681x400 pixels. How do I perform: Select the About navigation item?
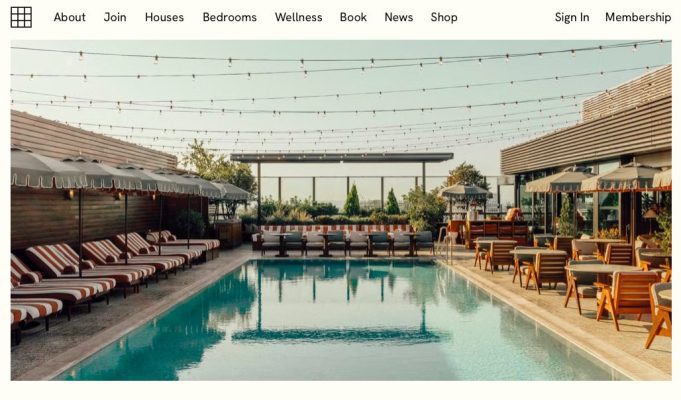pyautogui.click(x=69, y=17)
